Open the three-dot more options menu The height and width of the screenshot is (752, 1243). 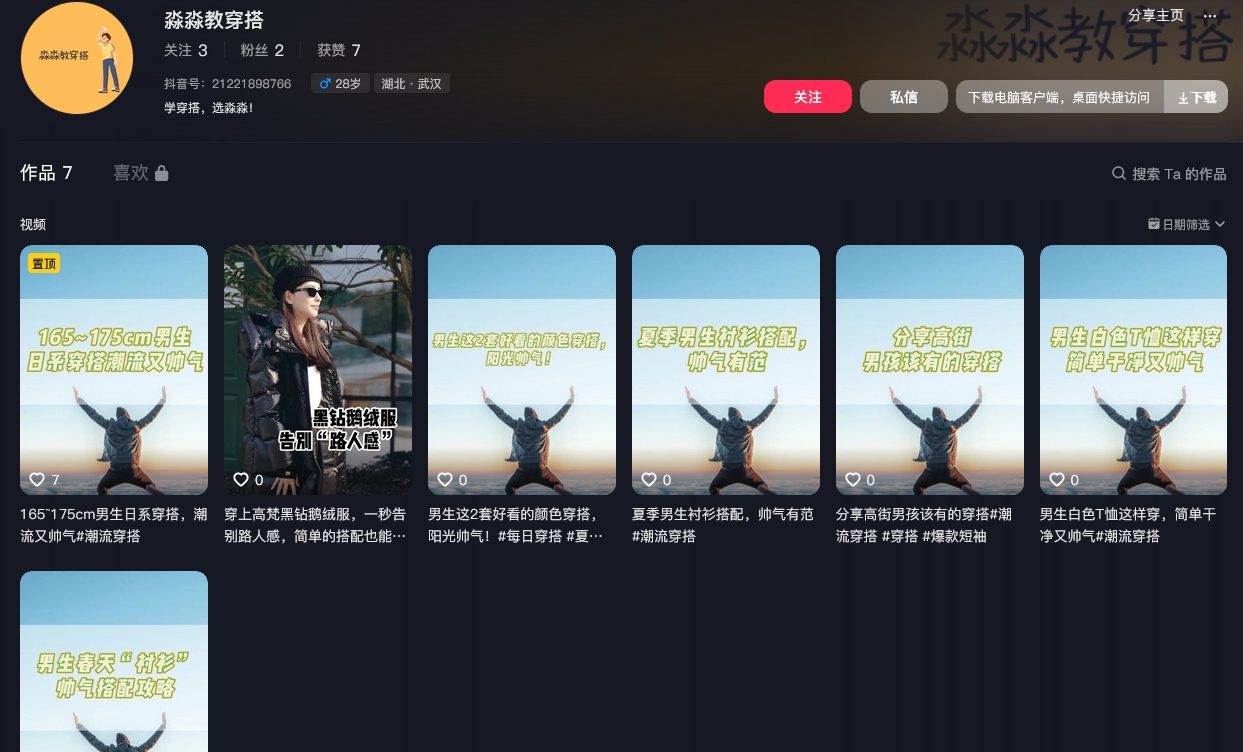tap(1210, 16)
